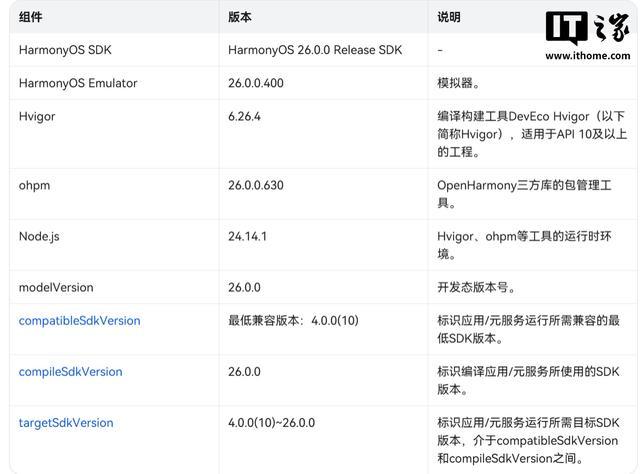Image resolution: width=640 pixels, height=474 pixels.
Task: Click the OpenHarmony三方库 description text
Action: [x=524, y=194]
